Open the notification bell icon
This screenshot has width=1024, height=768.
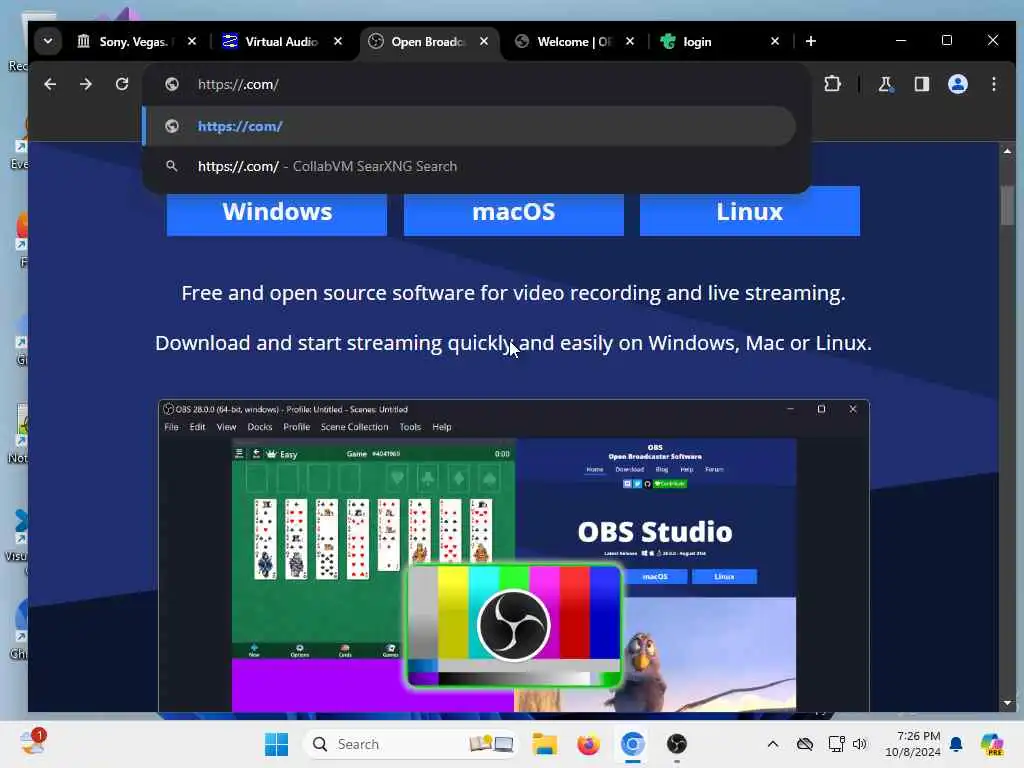click(956, 744)
